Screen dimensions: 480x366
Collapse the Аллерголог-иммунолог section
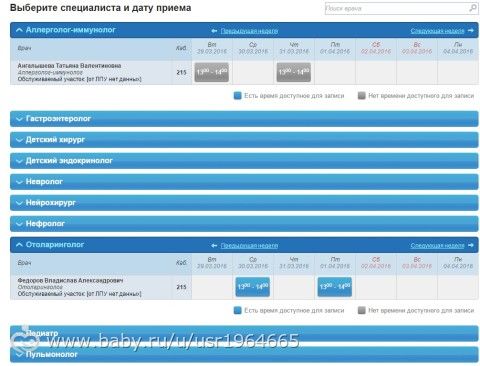19,30
